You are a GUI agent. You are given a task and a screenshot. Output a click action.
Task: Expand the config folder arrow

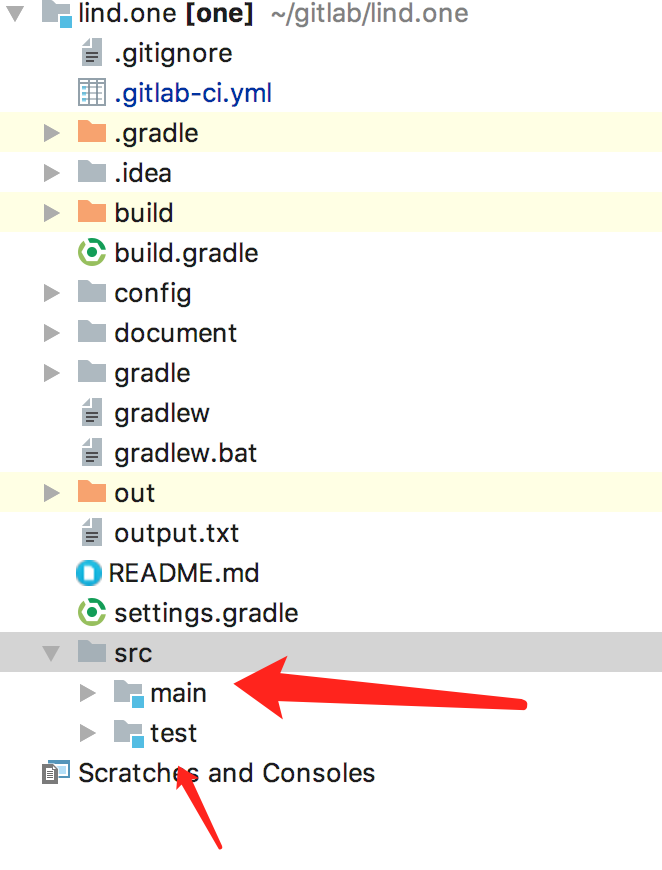click(x=51, y=293)
